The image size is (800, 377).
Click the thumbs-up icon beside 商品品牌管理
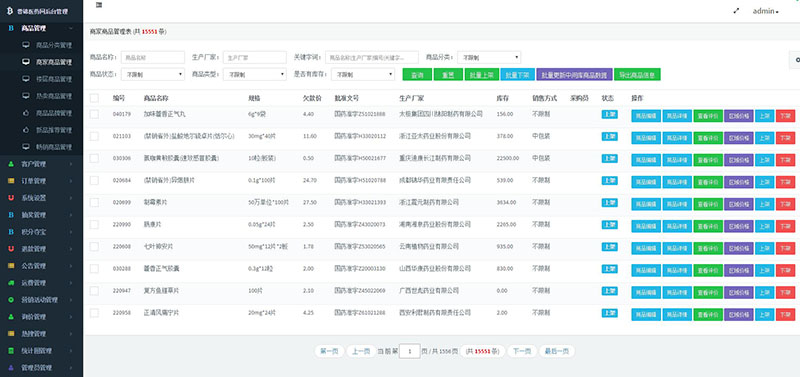pos(26,113)
